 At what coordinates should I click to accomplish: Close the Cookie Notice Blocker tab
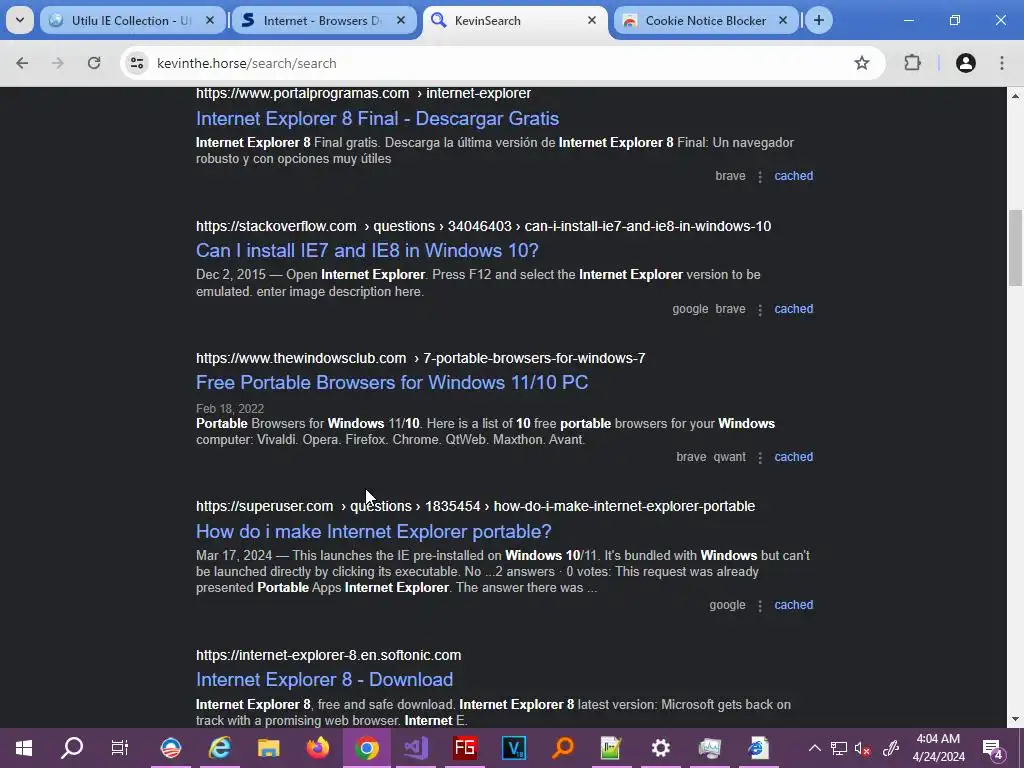pyautogui.click(x=783, y=20)
